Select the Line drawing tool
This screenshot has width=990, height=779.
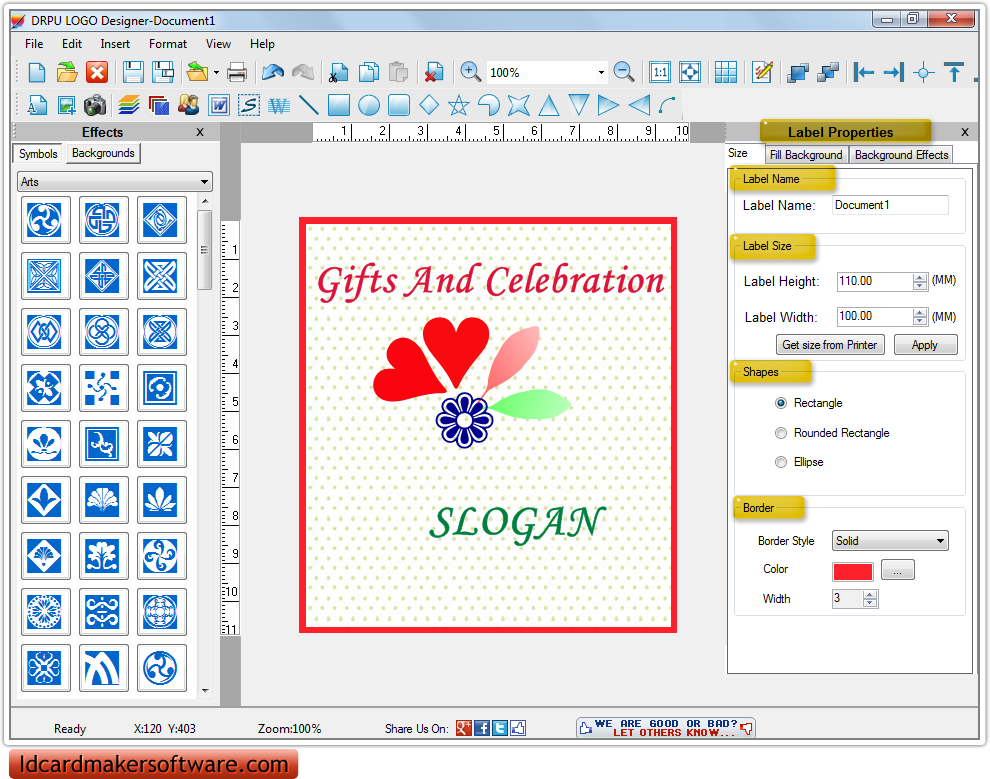click(308, 104)
